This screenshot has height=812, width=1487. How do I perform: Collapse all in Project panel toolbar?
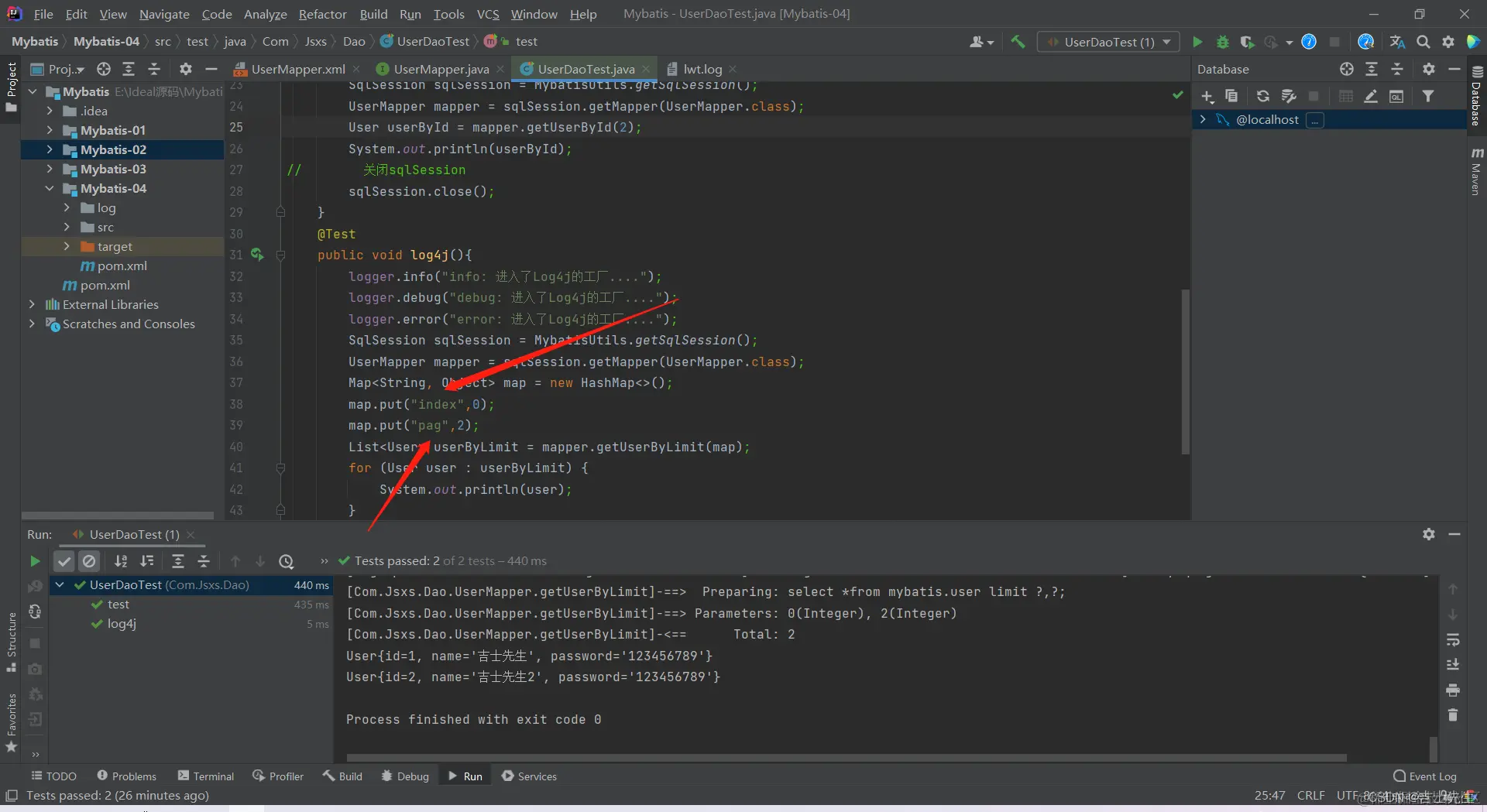154,69
